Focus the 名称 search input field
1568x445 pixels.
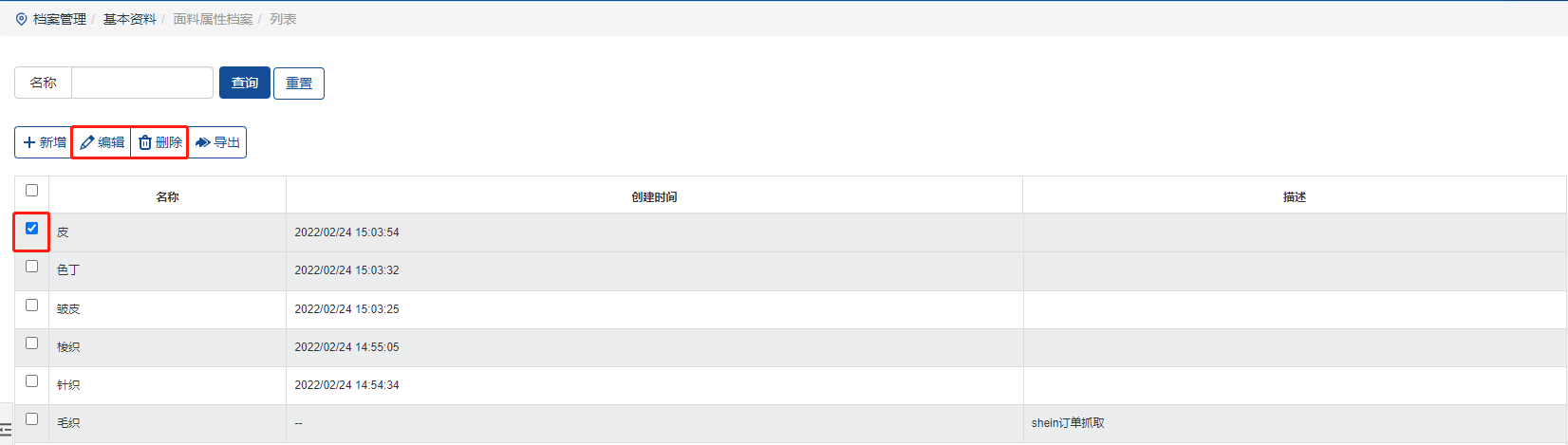point(142,83)
